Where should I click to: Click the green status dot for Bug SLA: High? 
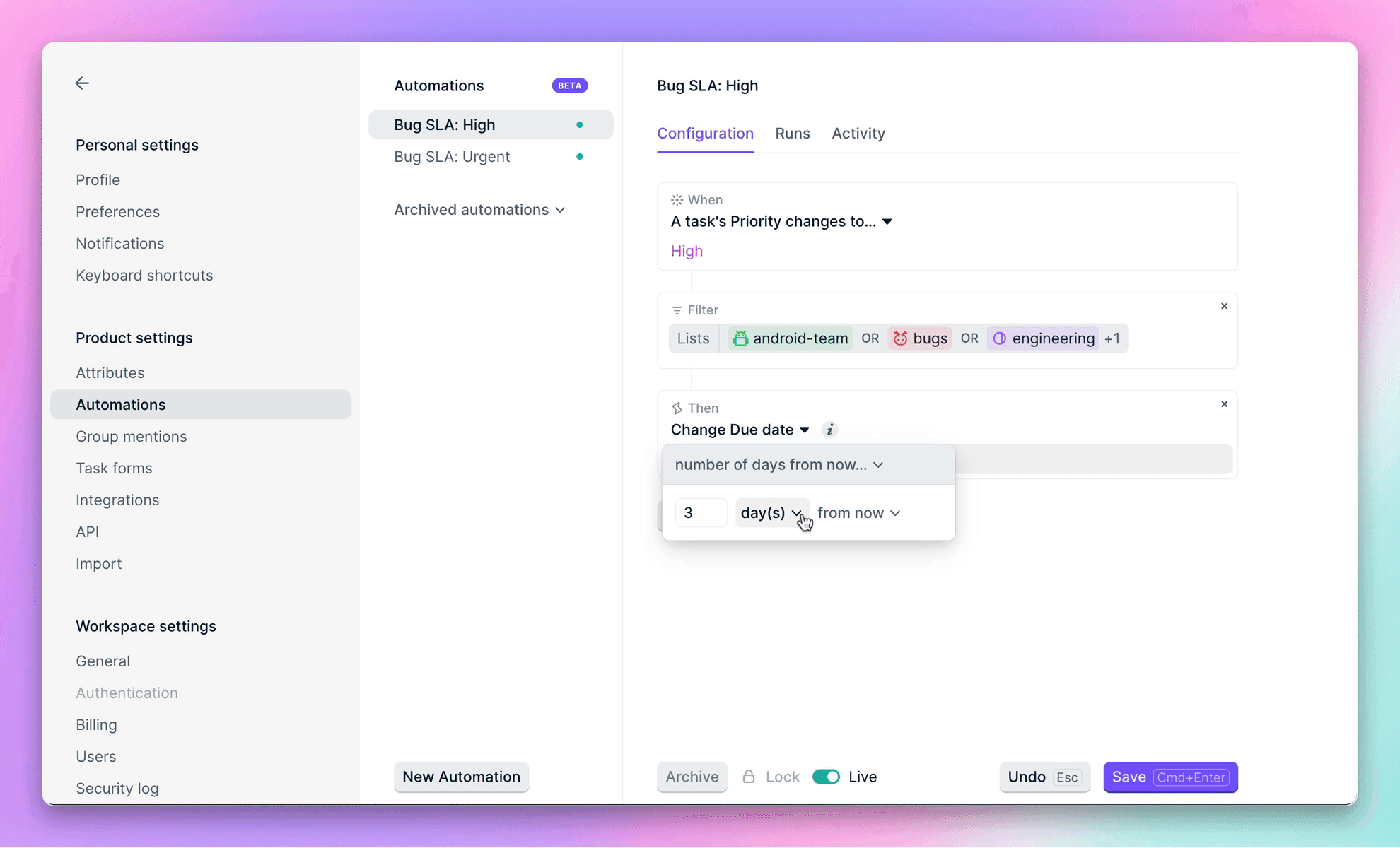pos(580,125)
